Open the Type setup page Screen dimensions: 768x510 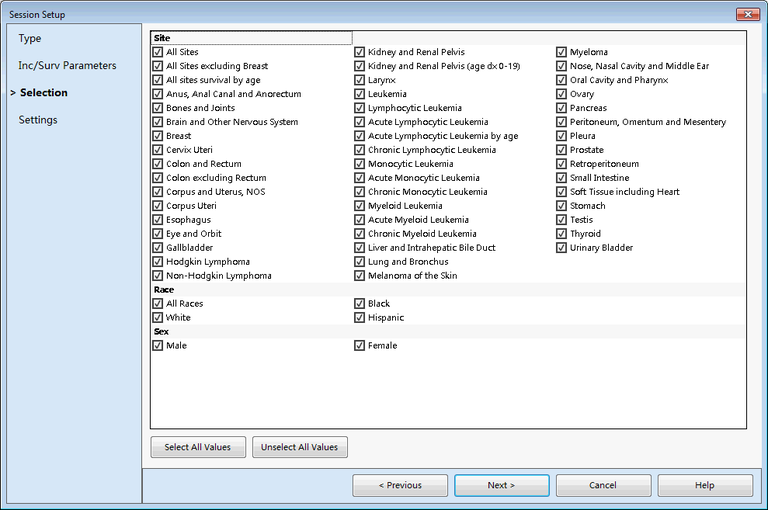30,39
